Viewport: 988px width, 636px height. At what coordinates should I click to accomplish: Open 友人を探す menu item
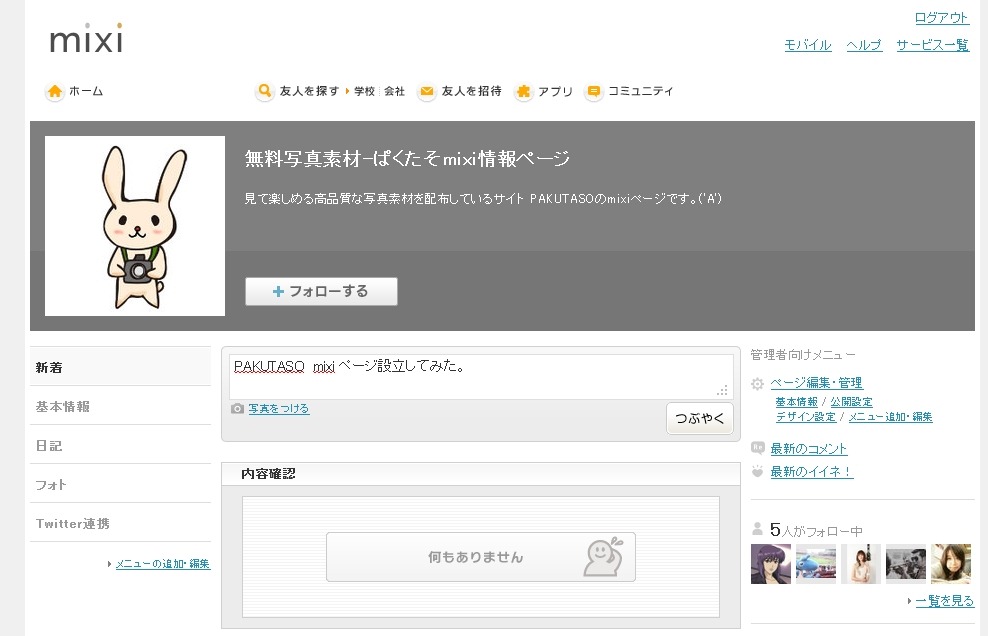(309, 91)
